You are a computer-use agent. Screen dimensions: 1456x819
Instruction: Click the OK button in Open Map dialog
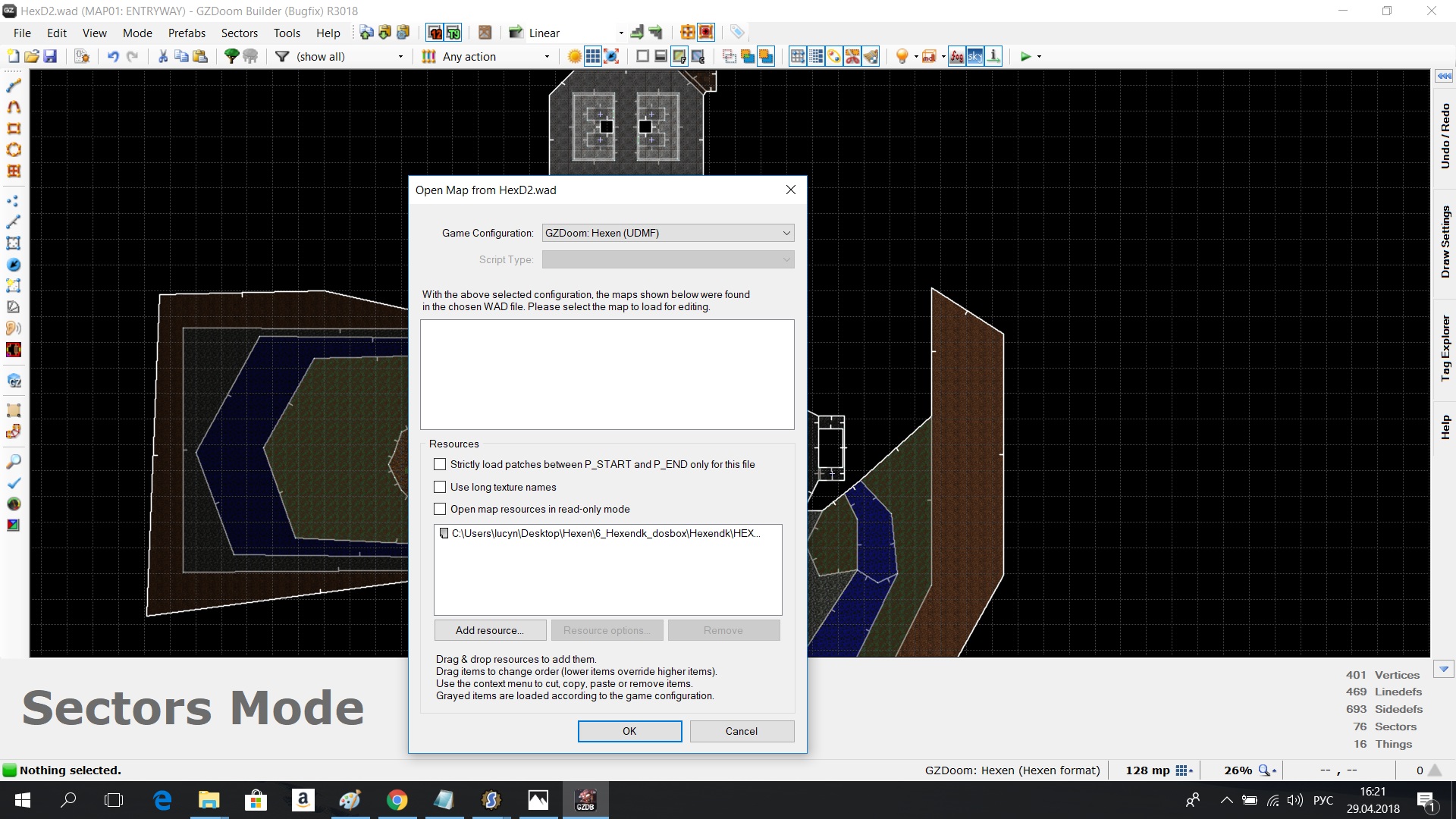(629, 731)
